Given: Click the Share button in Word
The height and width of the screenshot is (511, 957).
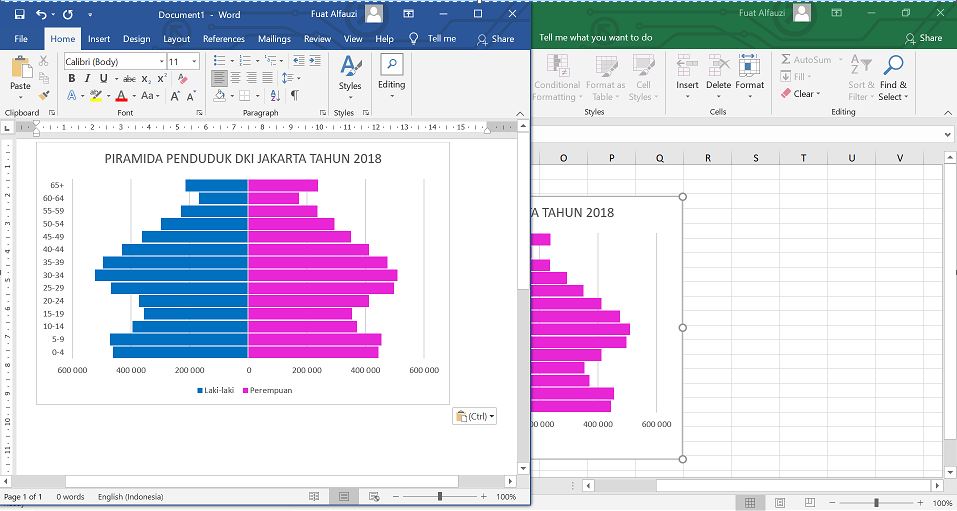Looking at the screenshot, I should coord(496,38).
